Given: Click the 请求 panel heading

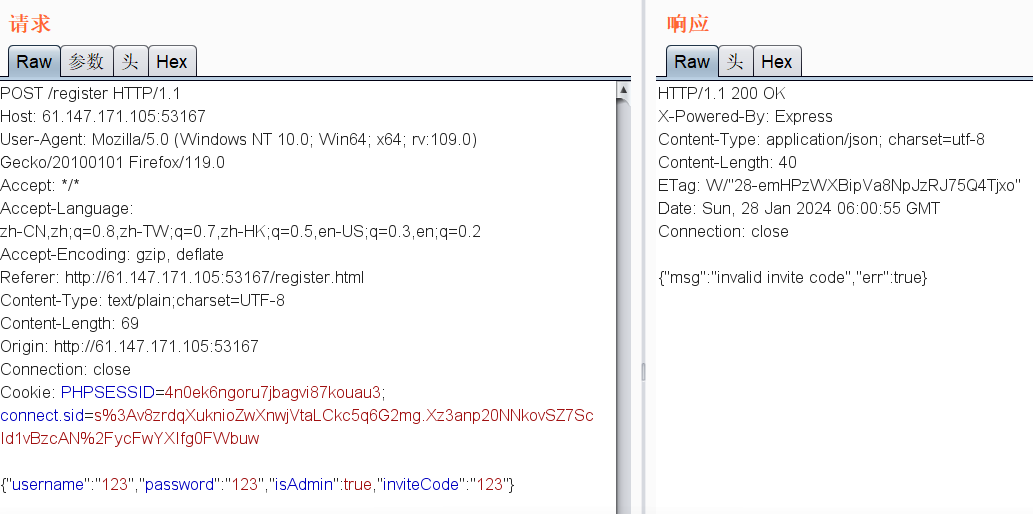Looking at the screenshot, I should pos(30,24).
